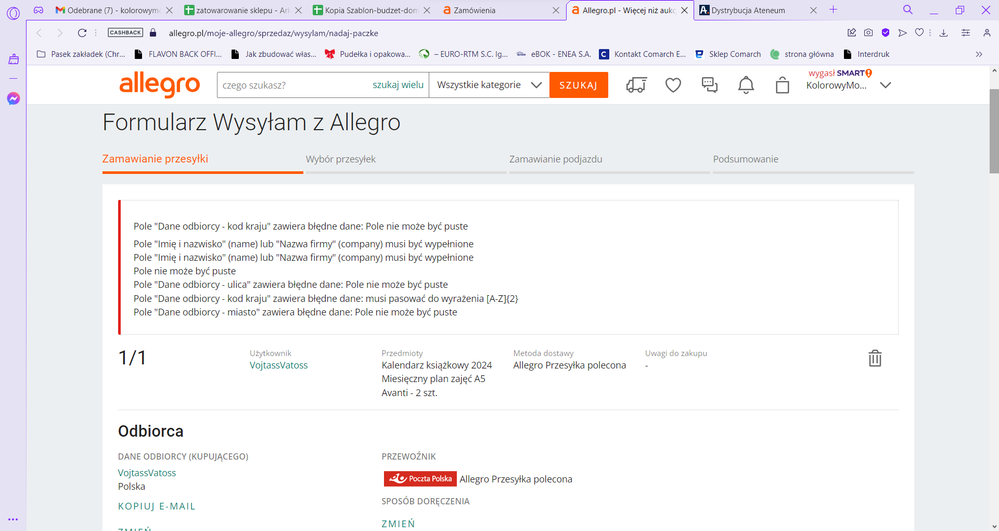The height and width of the screenshot is (531, 999).
Task: Open Pudełka i opakowa... bookmark
Action: click(368, 54)
